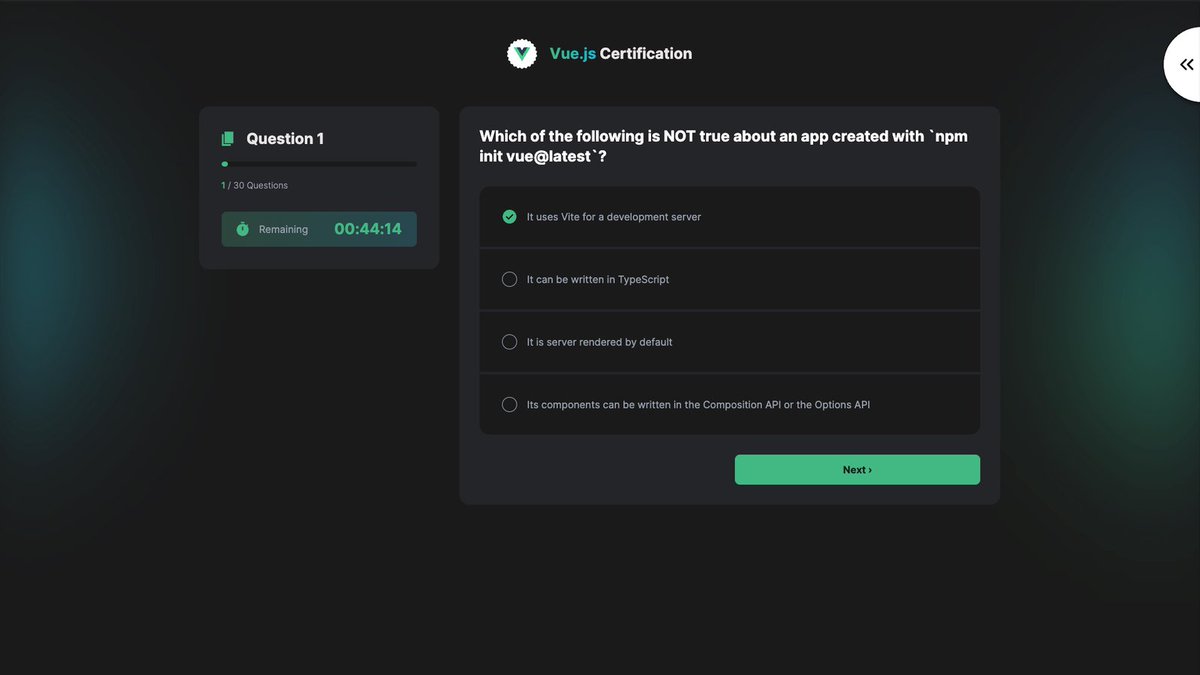Click the Vue.js Certification title link

click(x=621, y=54)
